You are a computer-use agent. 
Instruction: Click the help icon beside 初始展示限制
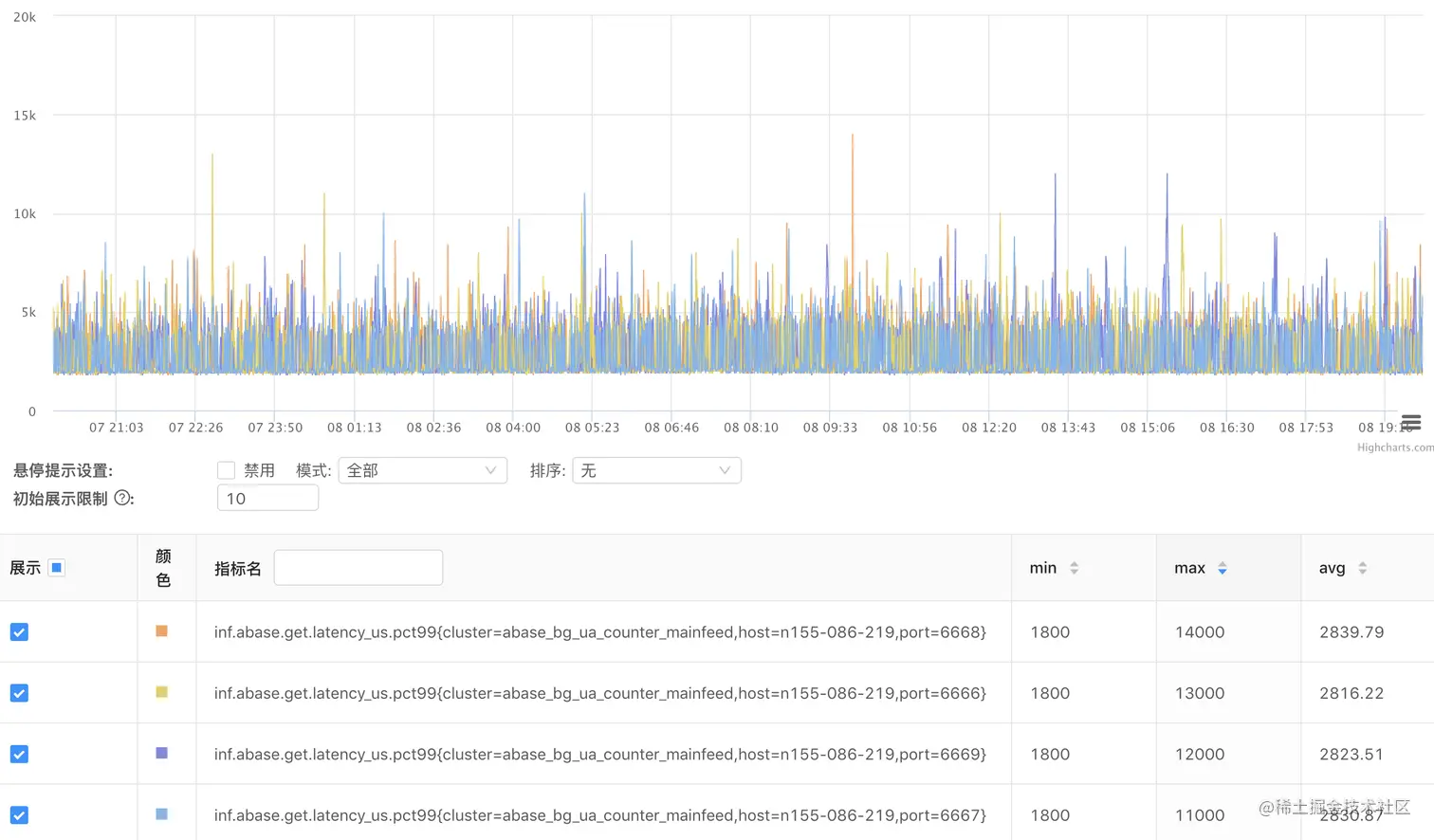pos(123,498)
